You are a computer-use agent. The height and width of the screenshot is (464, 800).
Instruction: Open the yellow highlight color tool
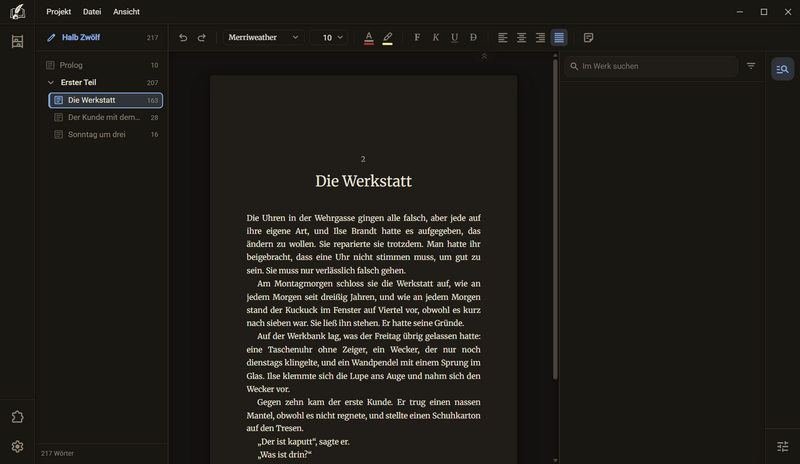[x=388, y=38]
